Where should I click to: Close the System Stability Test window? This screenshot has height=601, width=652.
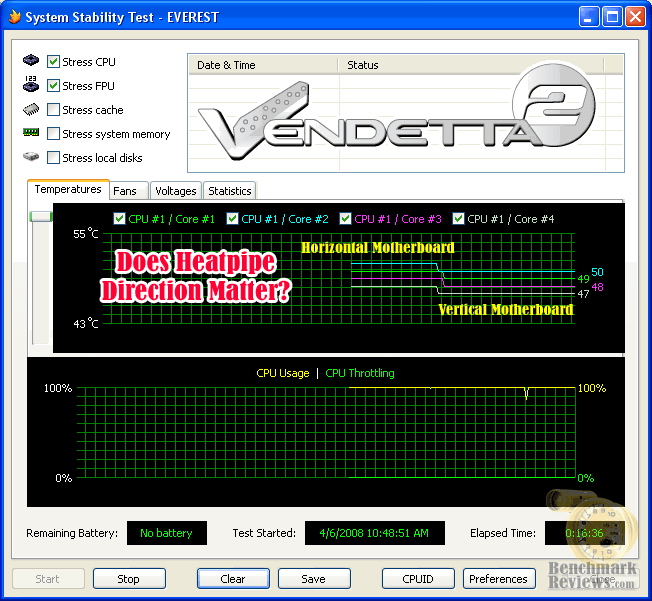635,17
